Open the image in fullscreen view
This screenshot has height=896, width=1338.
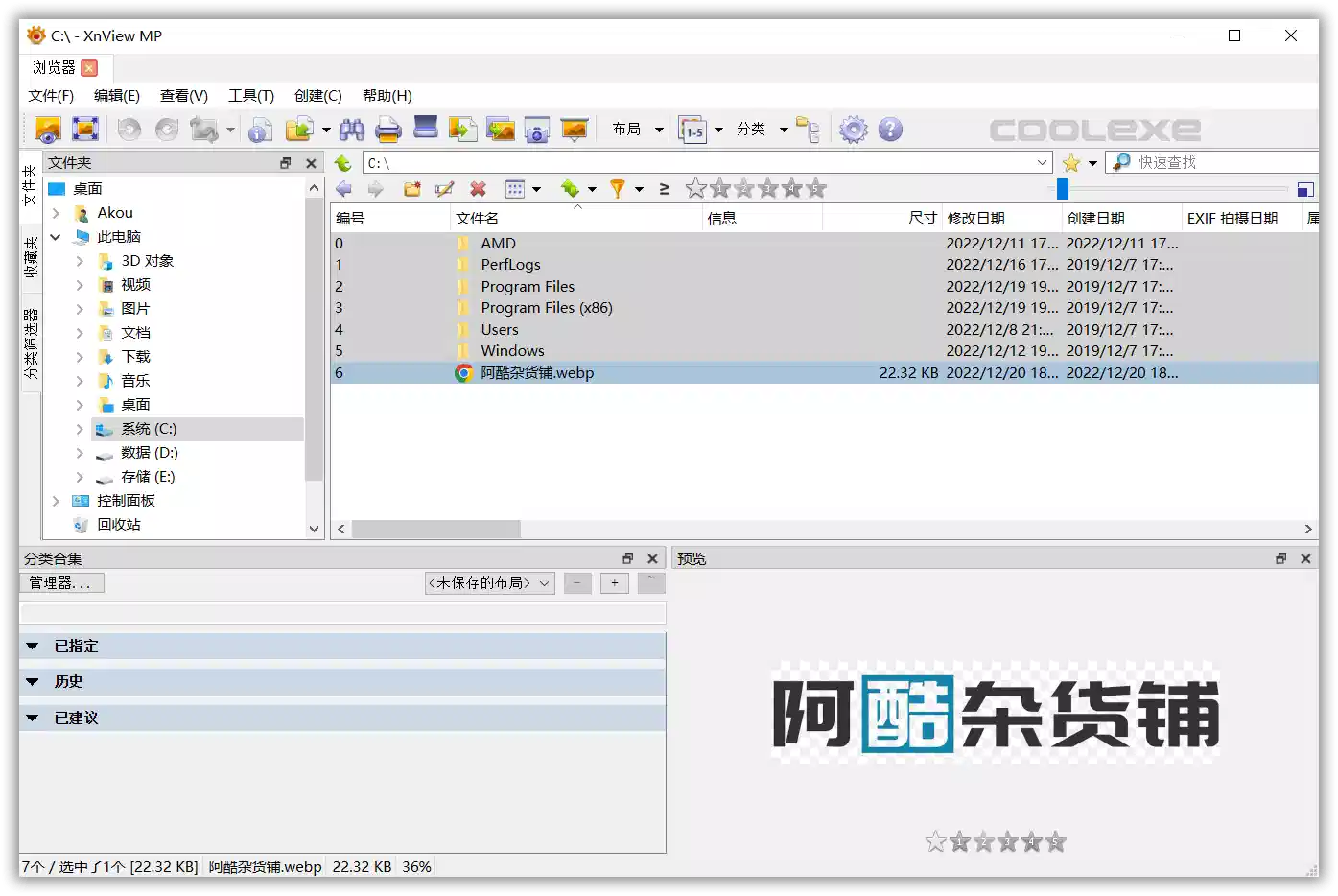(x=85, y=129)
